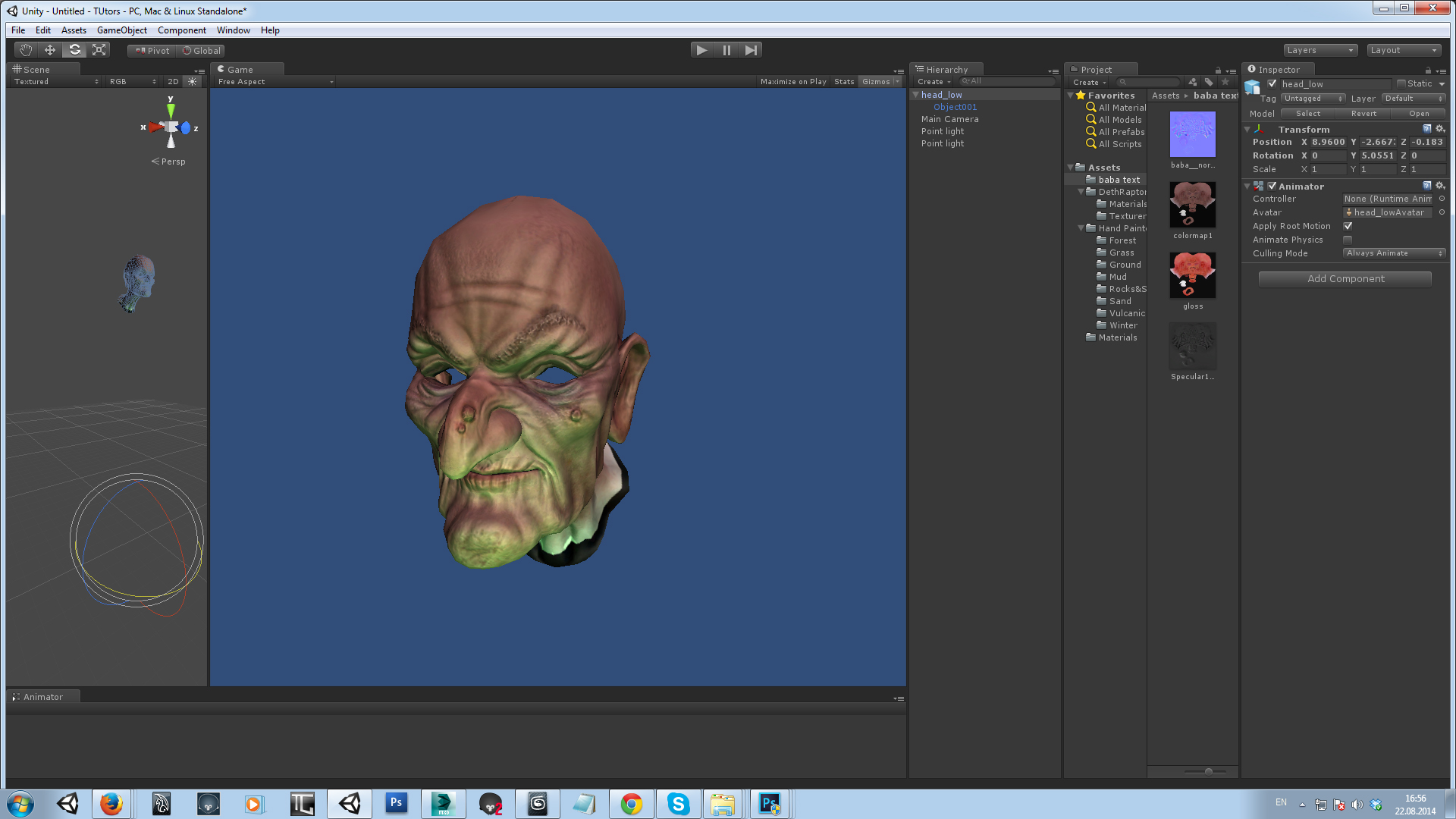Open the Culling Mode dropdown
1456x819 pixels.
click(x=1394, y=253)
